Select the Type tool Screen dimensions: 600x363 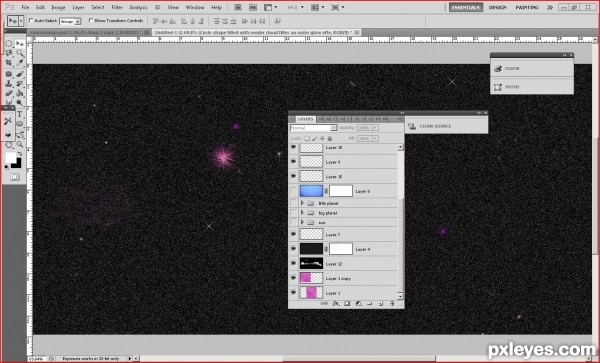[x=20, y=114]
